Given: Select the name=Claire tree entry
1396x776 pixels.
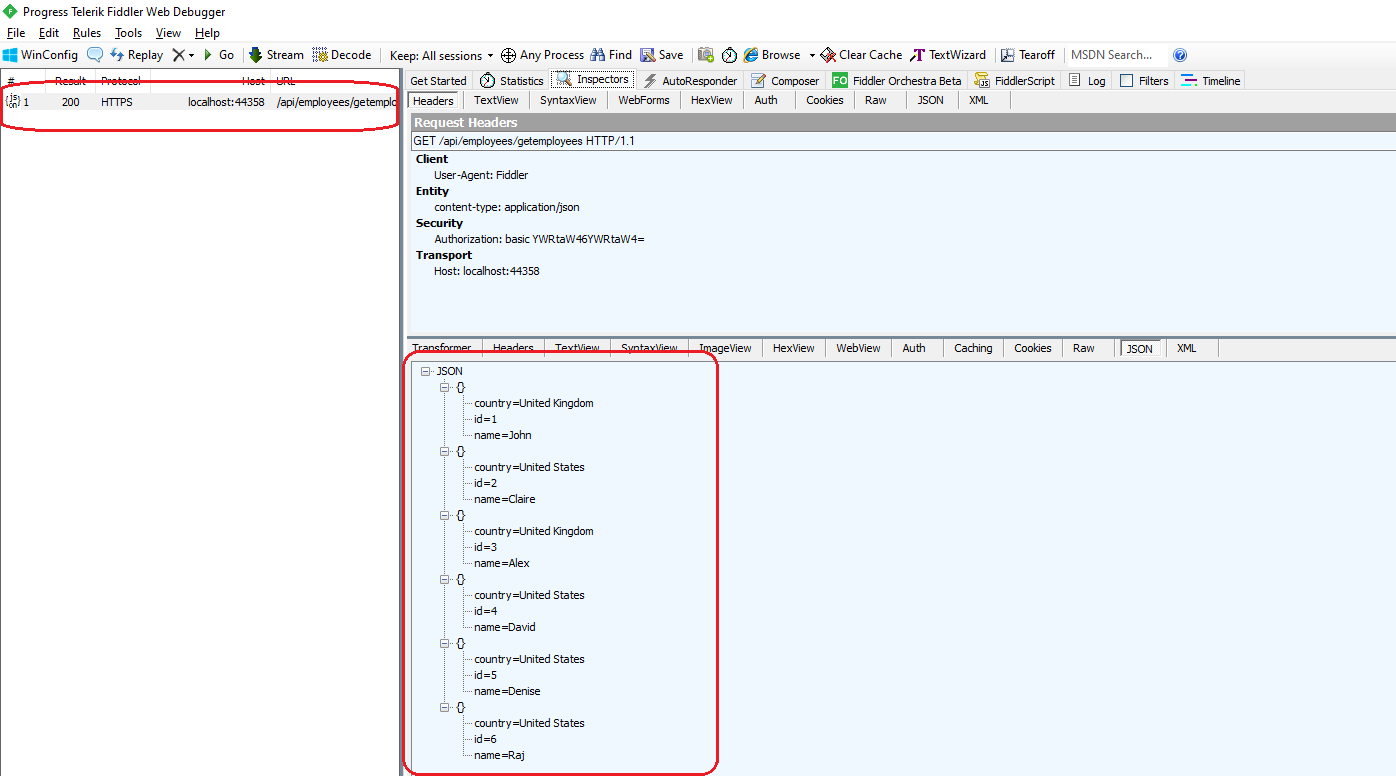Looking at the screenshot, I should 505,499.
